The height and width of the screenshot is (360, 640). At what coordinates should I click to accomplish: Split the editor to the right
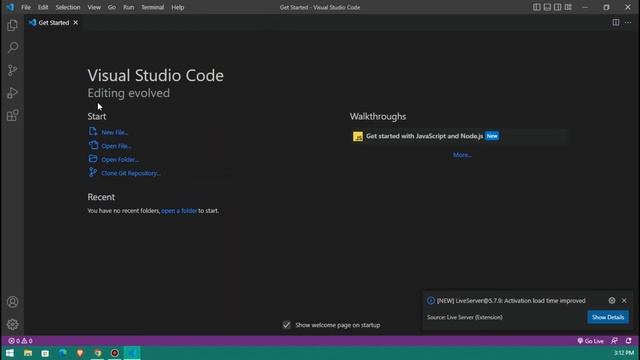click(x=616, y=22)
